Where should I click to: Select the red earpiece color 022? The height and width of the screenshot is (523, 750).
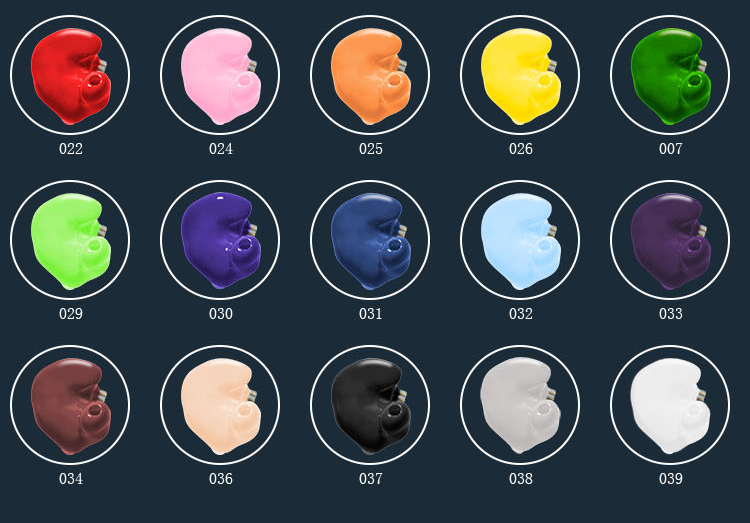[x=70, y=75]
